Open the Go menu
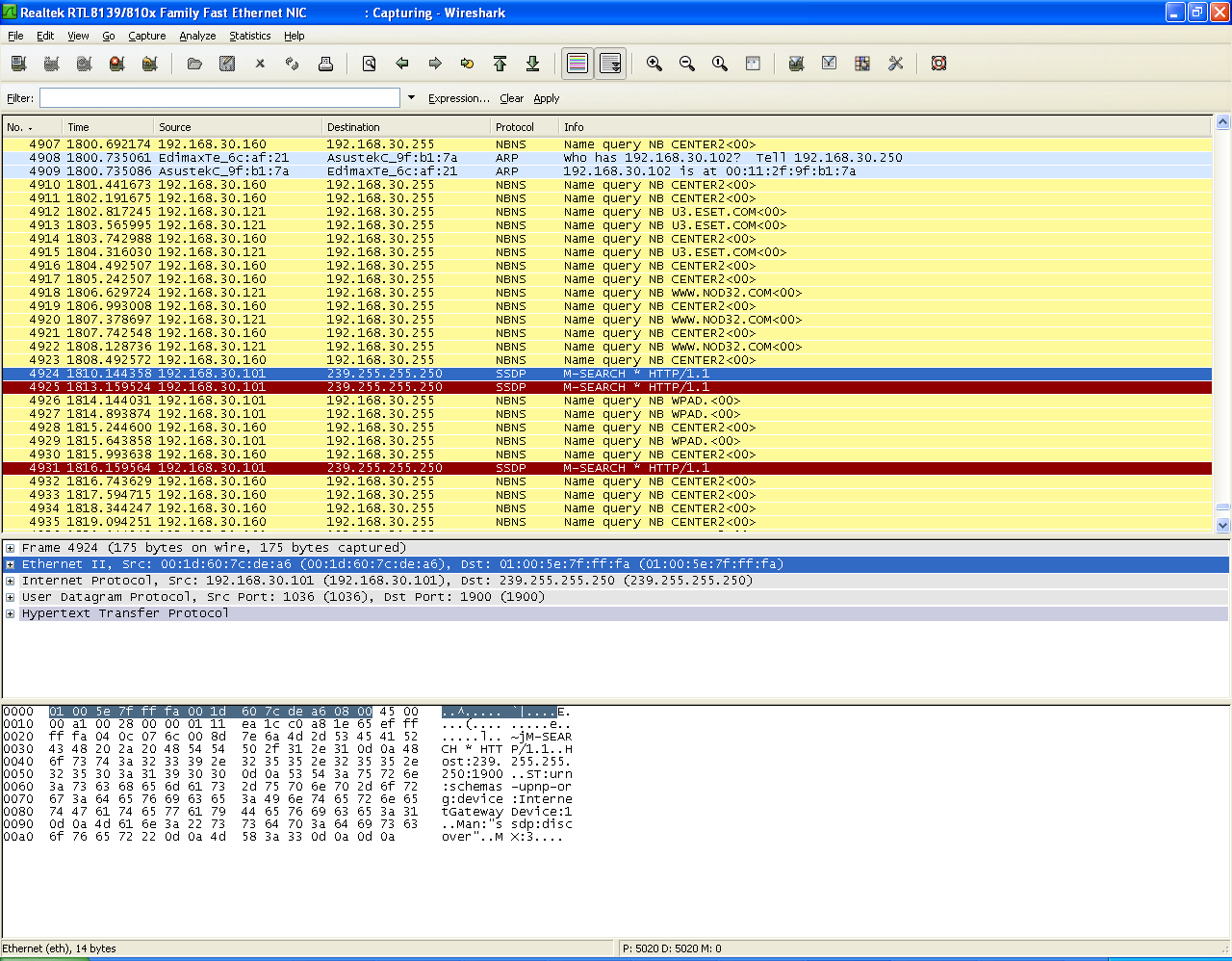The height and width of the screenshot is (961, 1232). 109,36
